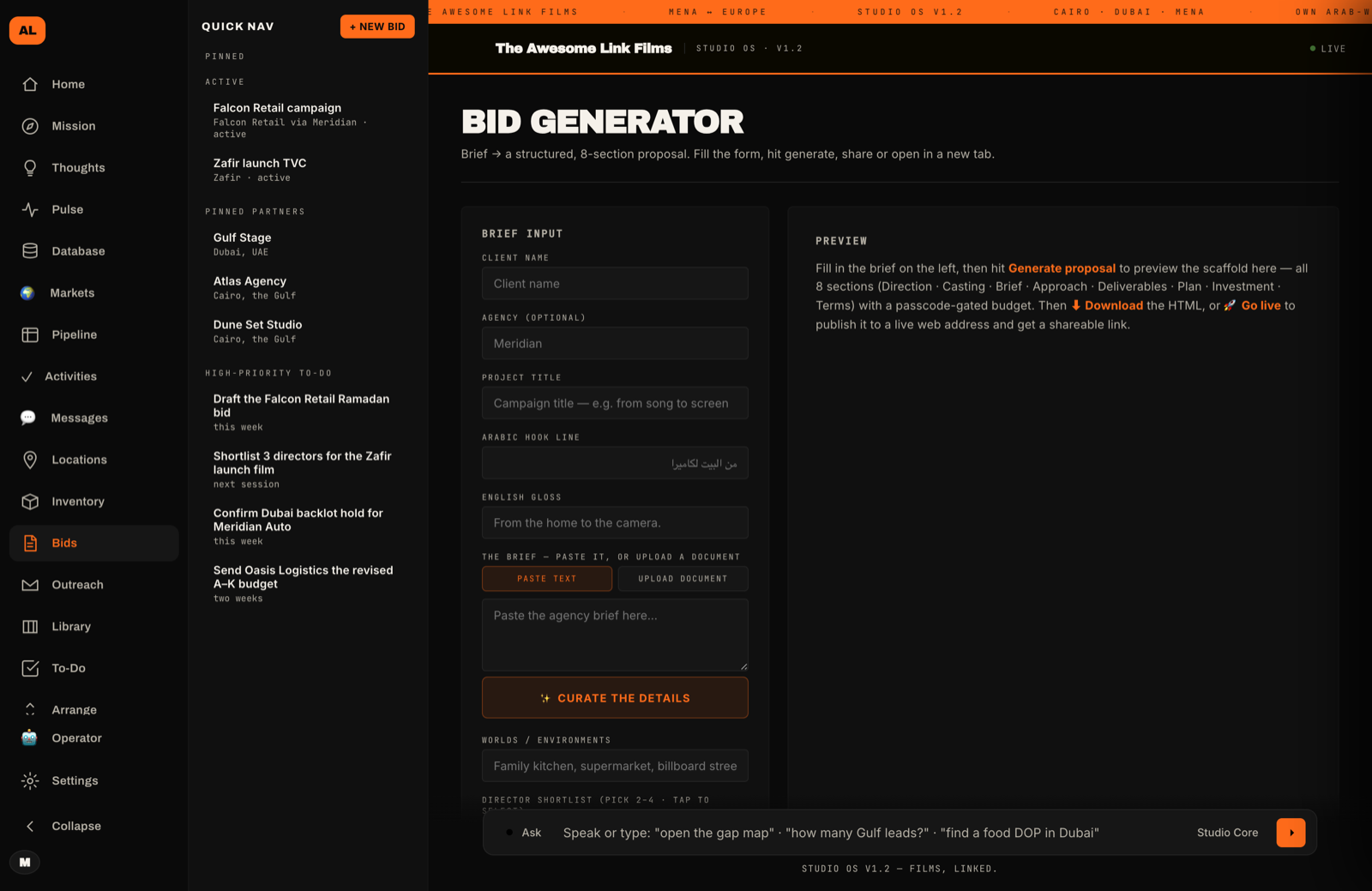The image size is (1372, 891).
Task: Click the Inventory box icon
Action: tap(30, 502)
